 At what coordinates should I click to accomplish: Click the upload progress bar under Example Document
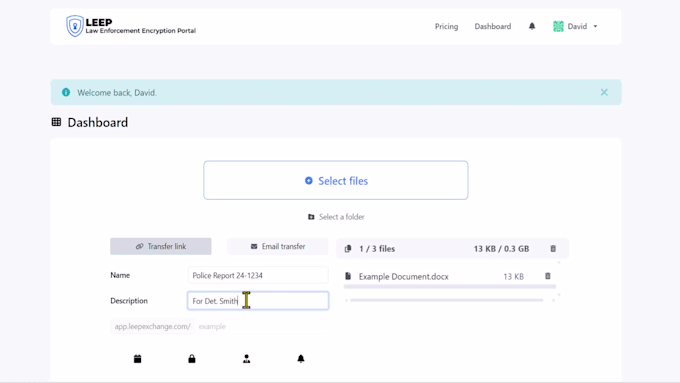450,287
